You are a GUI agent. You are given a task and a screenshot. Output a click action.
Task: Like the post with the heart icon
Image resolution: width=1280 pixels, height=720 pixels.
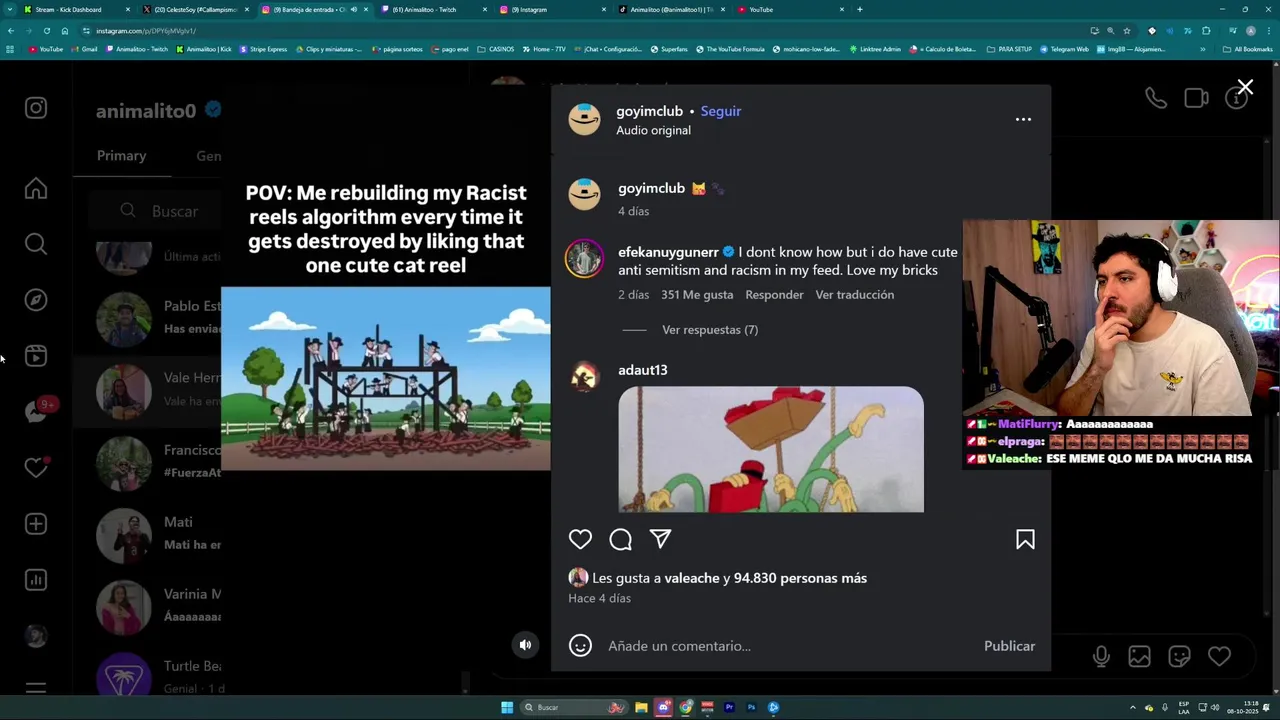click(580, 539)
